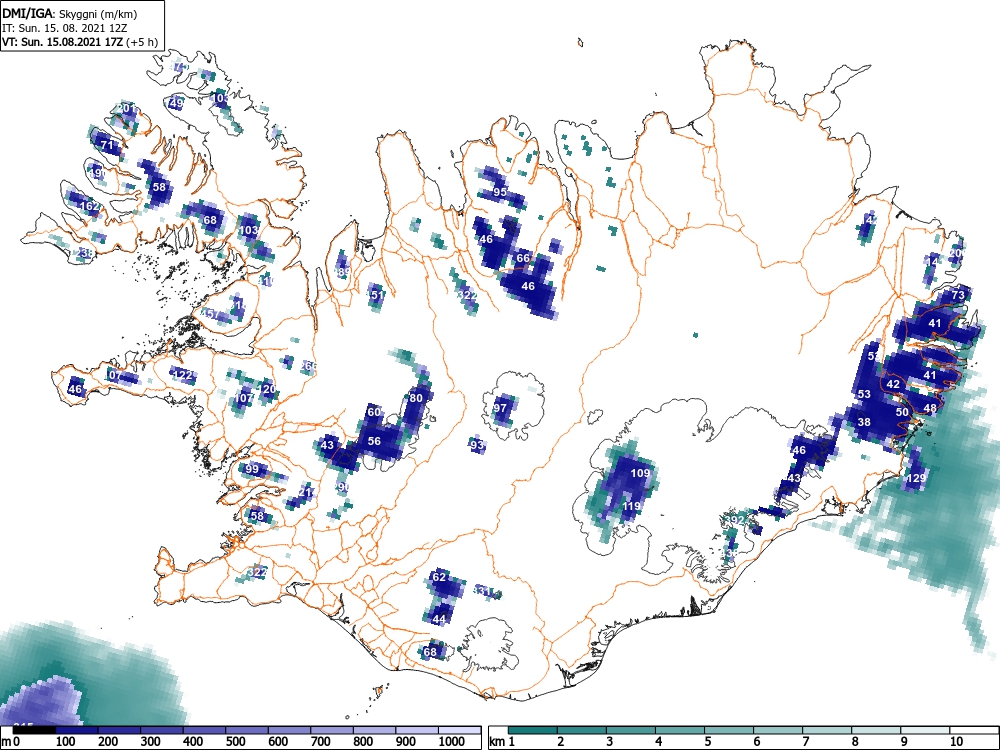1000x750 pixels.
Task: Click the 'DMI/IGA: Skyggni (m/km)' title text
Action: point(70,13)
